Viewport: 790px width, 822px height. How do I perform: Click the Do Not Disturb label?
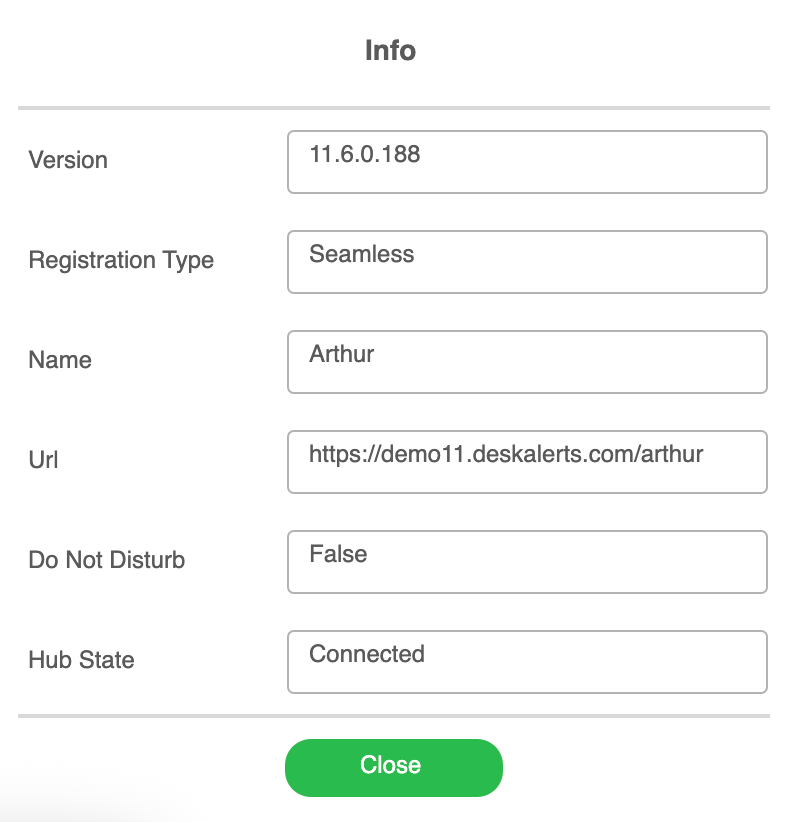pyautogui.click(x=107, y=560)
